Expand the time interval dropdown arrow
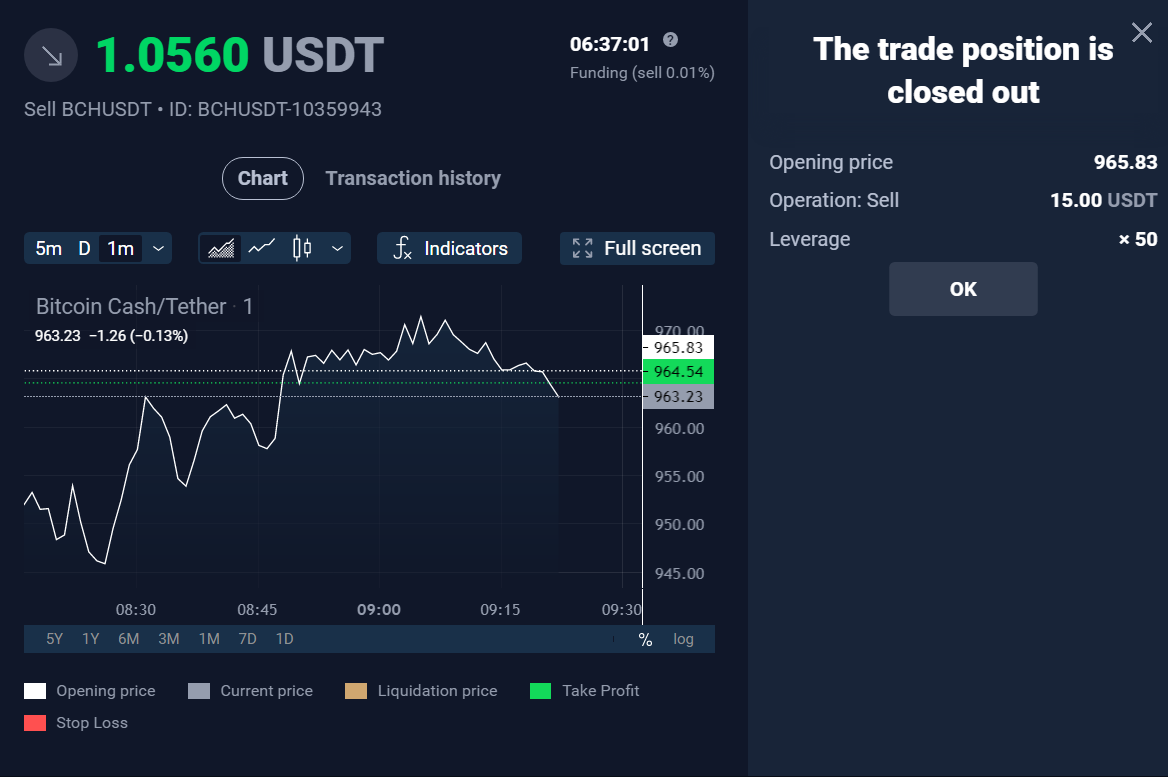The height and width of the screenshot is (777, 1168). point(158,248)
